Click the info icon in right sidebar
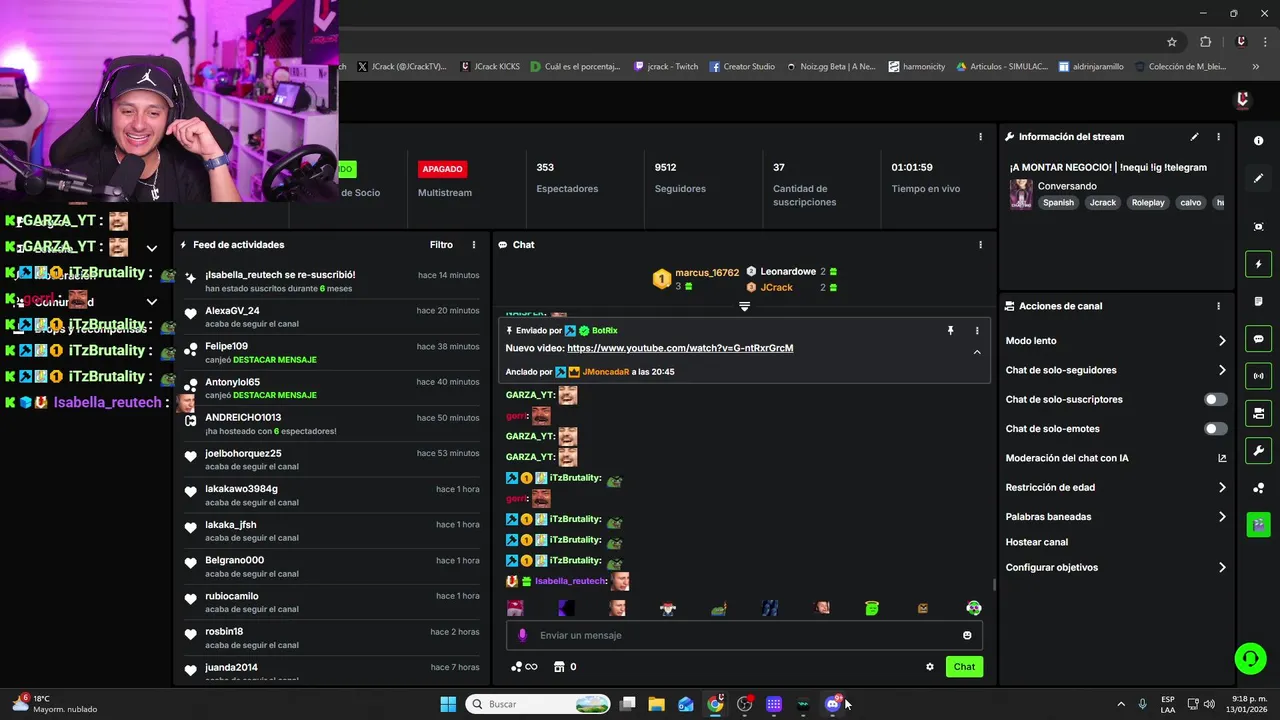The width and height of the screenshot is (1280, 720). 1258,141
